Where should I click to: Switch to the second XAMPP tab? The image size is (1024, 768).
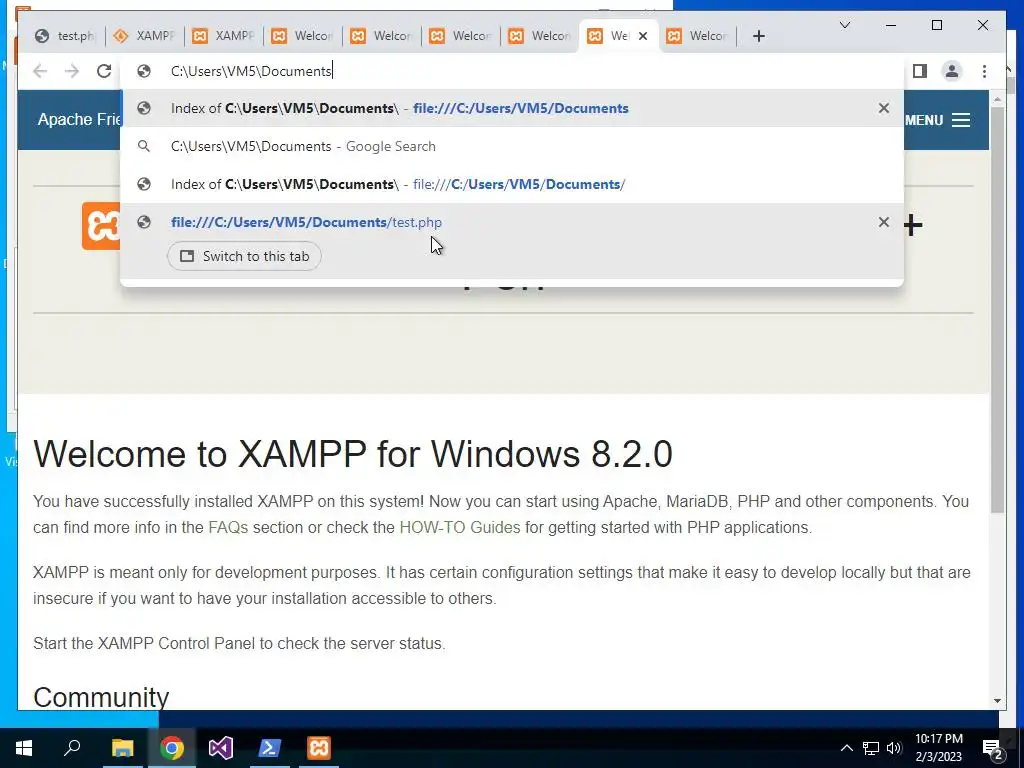tap(223, 36)
